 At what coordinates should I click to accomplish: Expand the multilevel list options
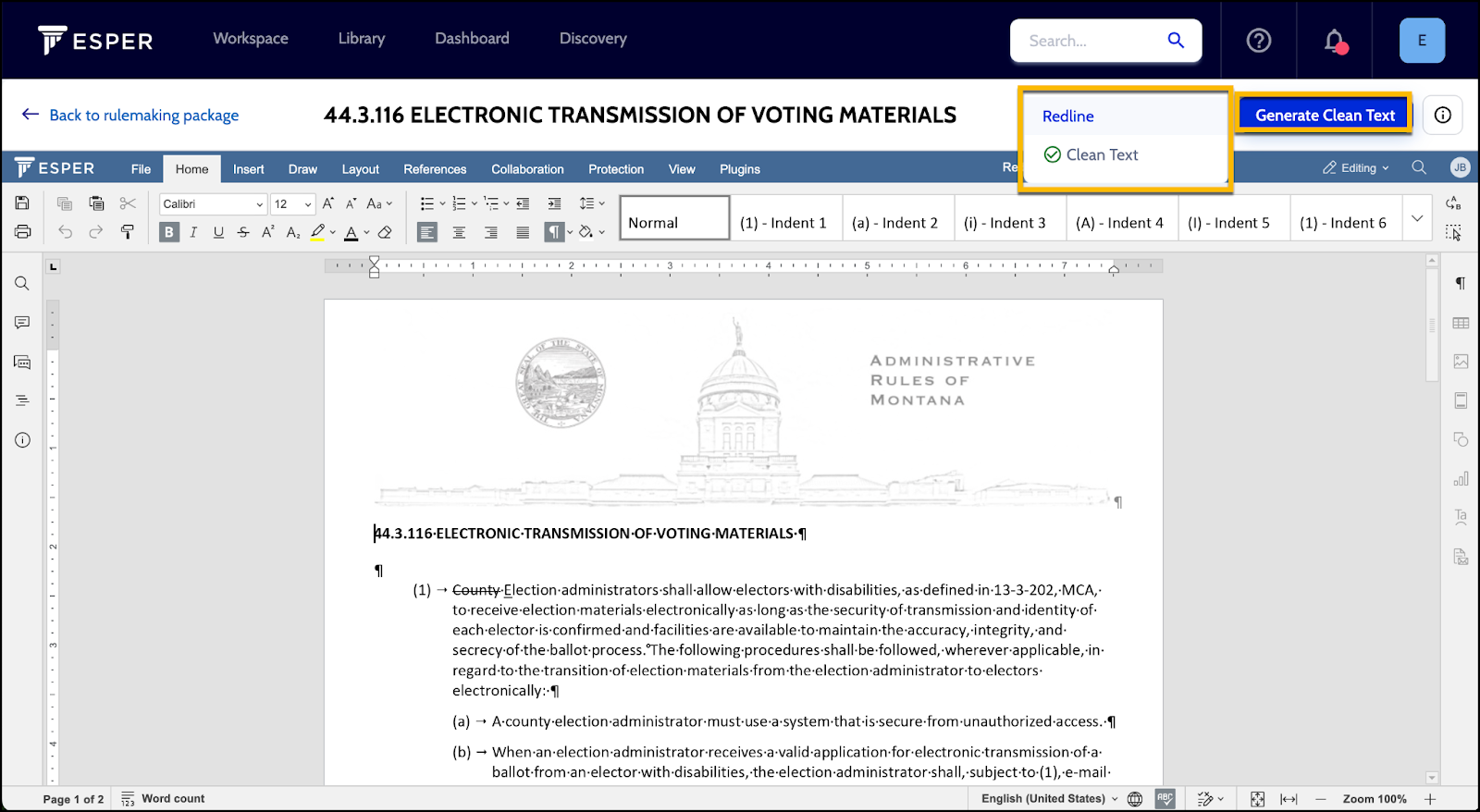tap(506, 203)
